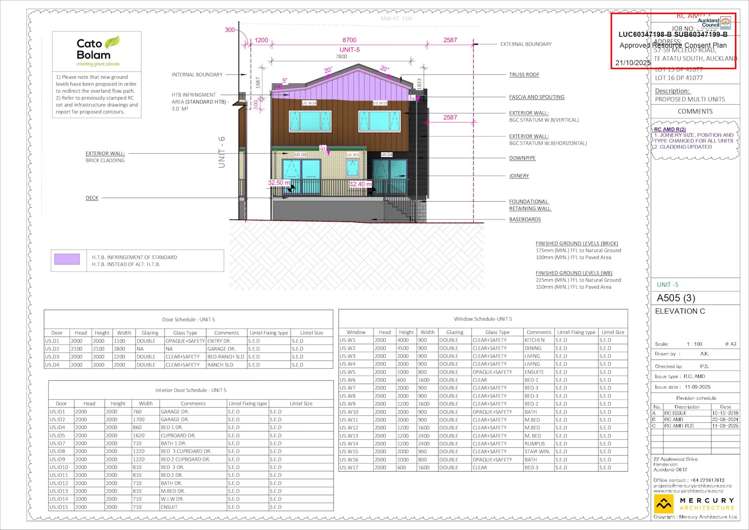749x530 pixels.
Task: Click the 'DOWNPIPE' annotation
Action: 522,158
